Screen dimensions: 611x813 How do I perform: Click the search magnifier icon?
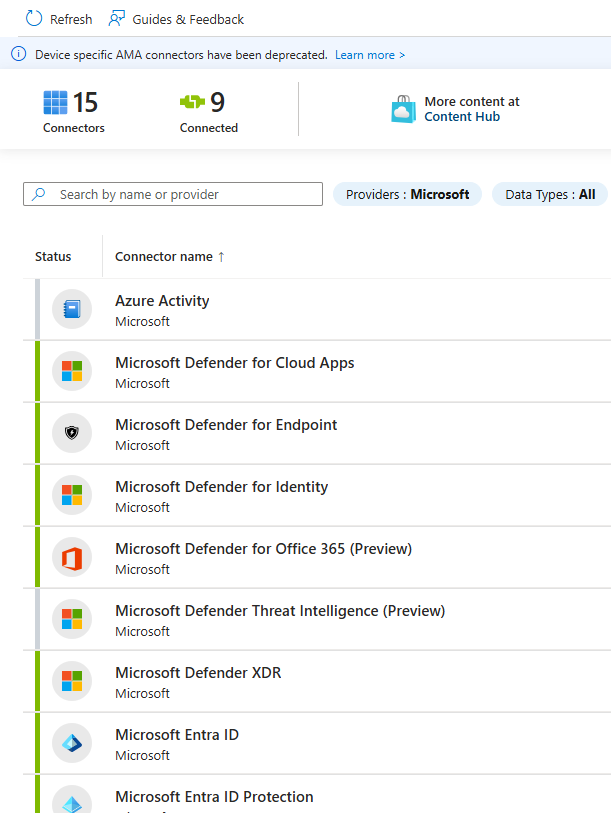tap(38, 194)
